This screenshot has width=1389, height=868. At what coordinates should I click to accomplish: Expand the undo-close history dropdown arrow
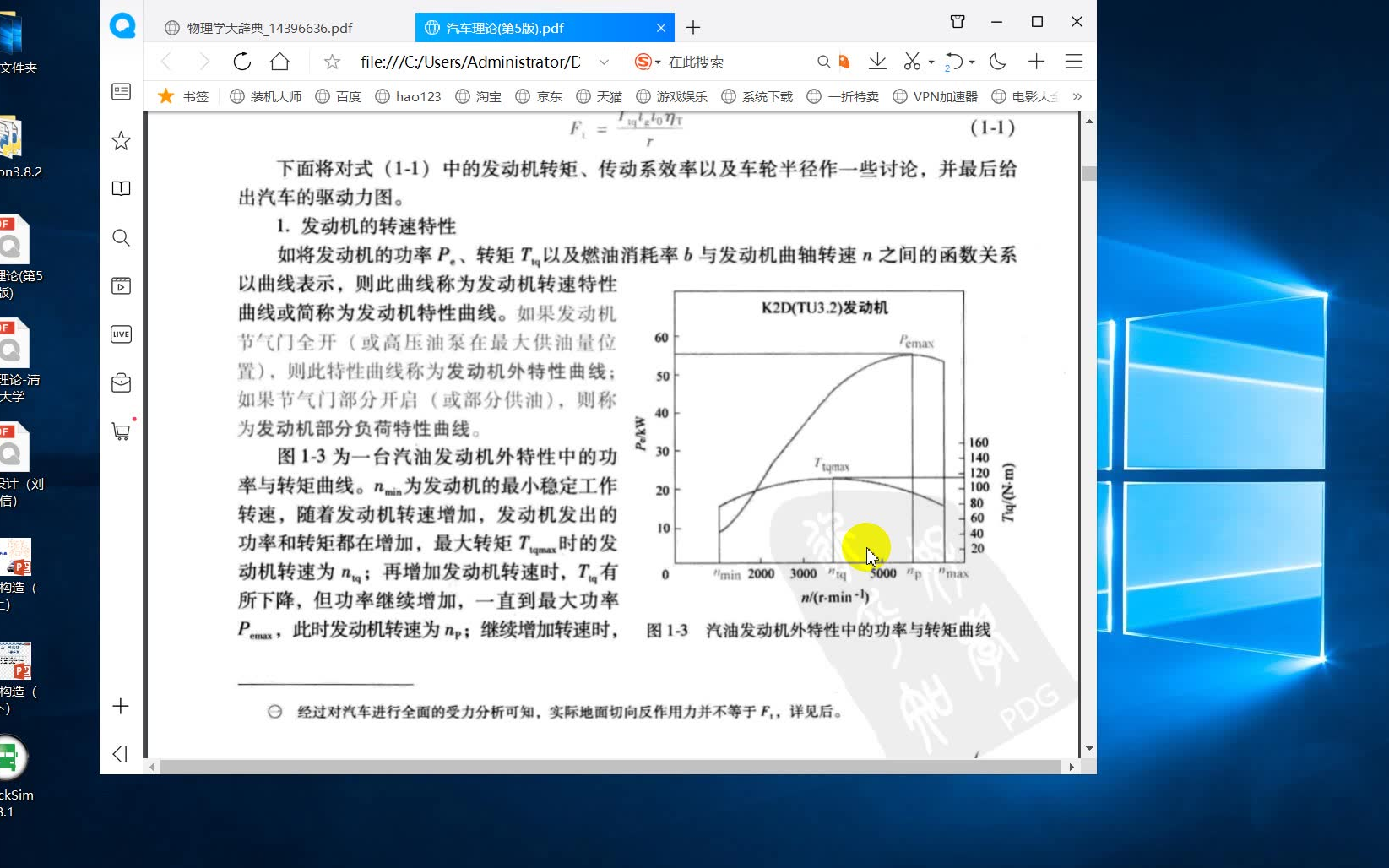[972, 62]
